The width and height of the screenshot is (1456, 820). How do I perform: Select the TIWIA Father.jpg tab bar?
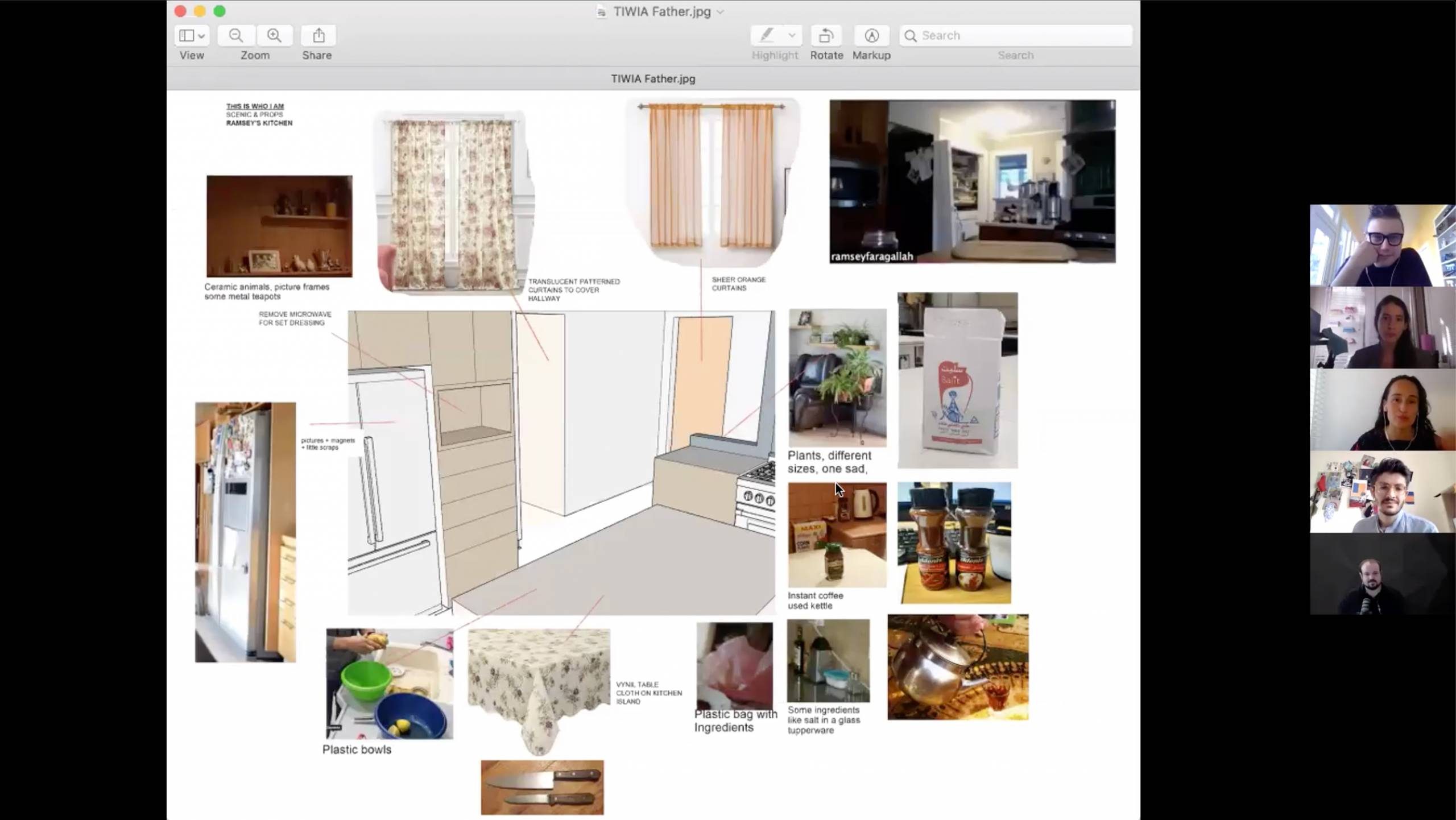click(653, 79)
